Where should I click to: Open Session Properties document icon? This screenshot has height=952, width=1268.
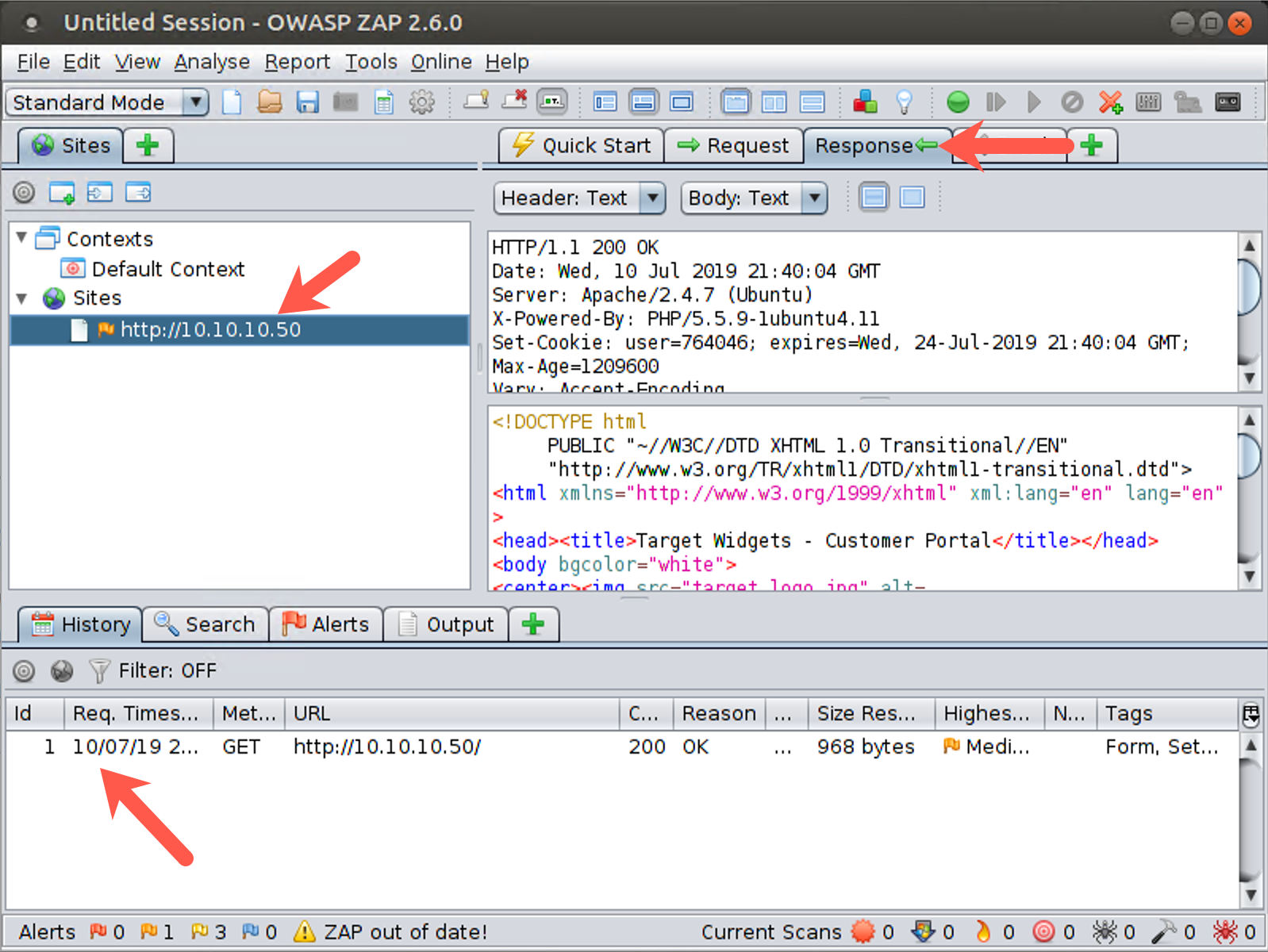pyautogui.click(x=384, y=102)
